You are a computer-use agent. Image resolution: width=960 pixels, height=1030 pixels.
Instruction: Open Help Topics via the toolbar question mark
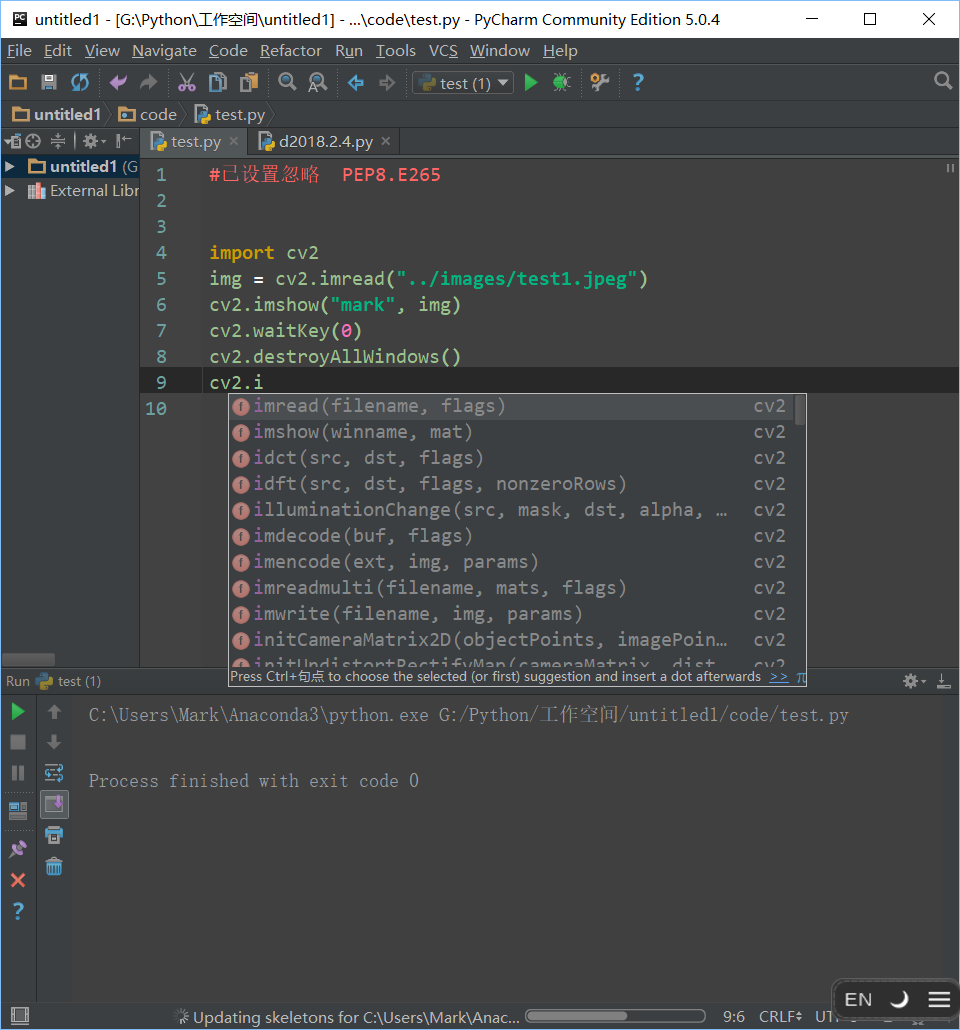tap(637, 83)
